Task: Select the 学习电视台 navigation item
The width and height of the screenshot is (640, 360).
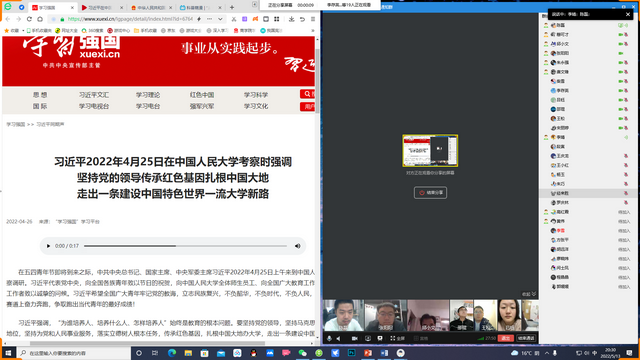Action: [x=94, y=106]
